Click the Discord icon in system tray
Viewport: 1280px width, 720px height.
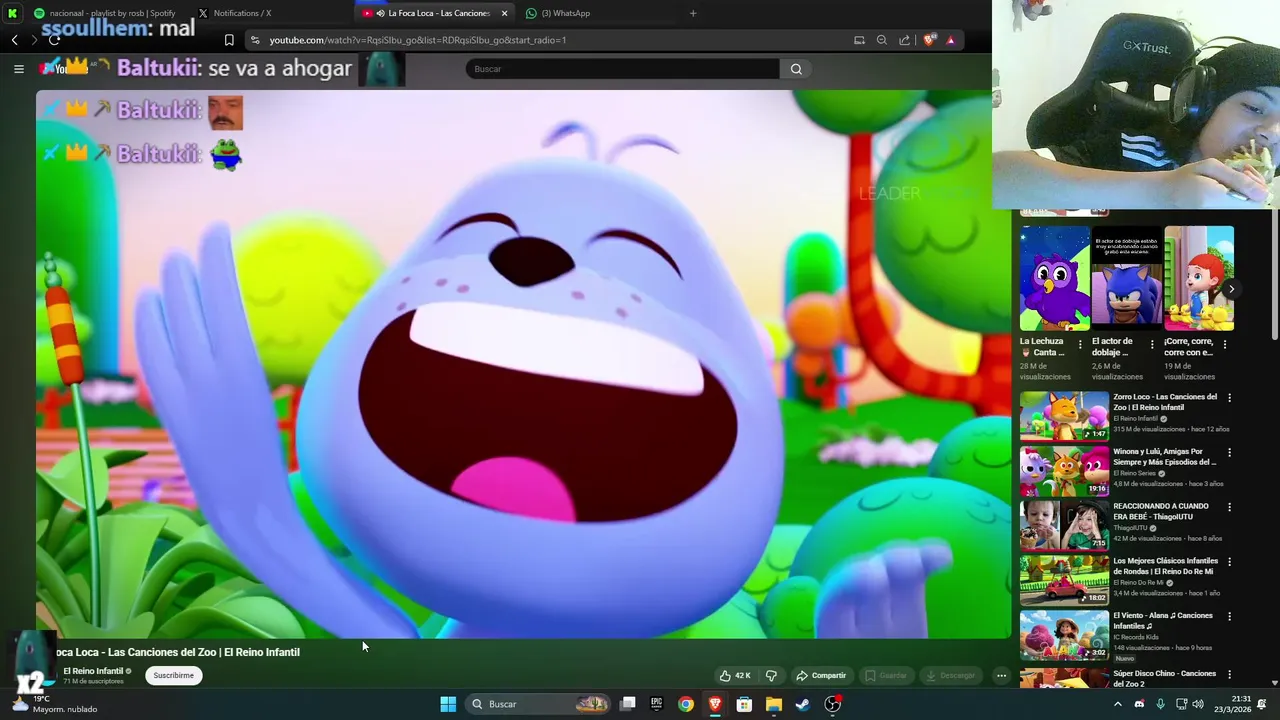[x=1139, y=704]
